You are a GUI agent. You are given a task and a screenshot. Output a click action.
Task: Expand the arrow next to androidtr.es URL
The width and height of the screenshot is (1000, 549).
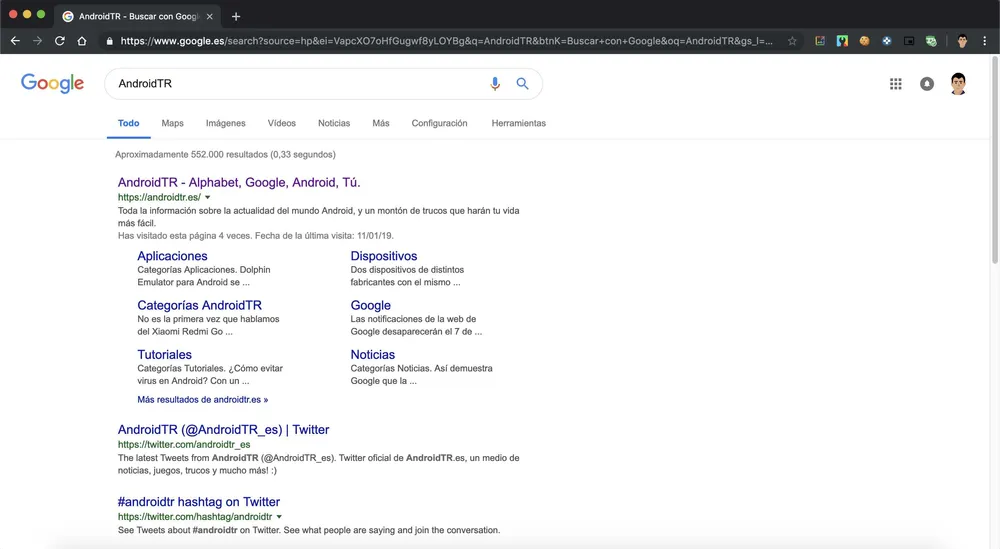(x=208, y=198)
